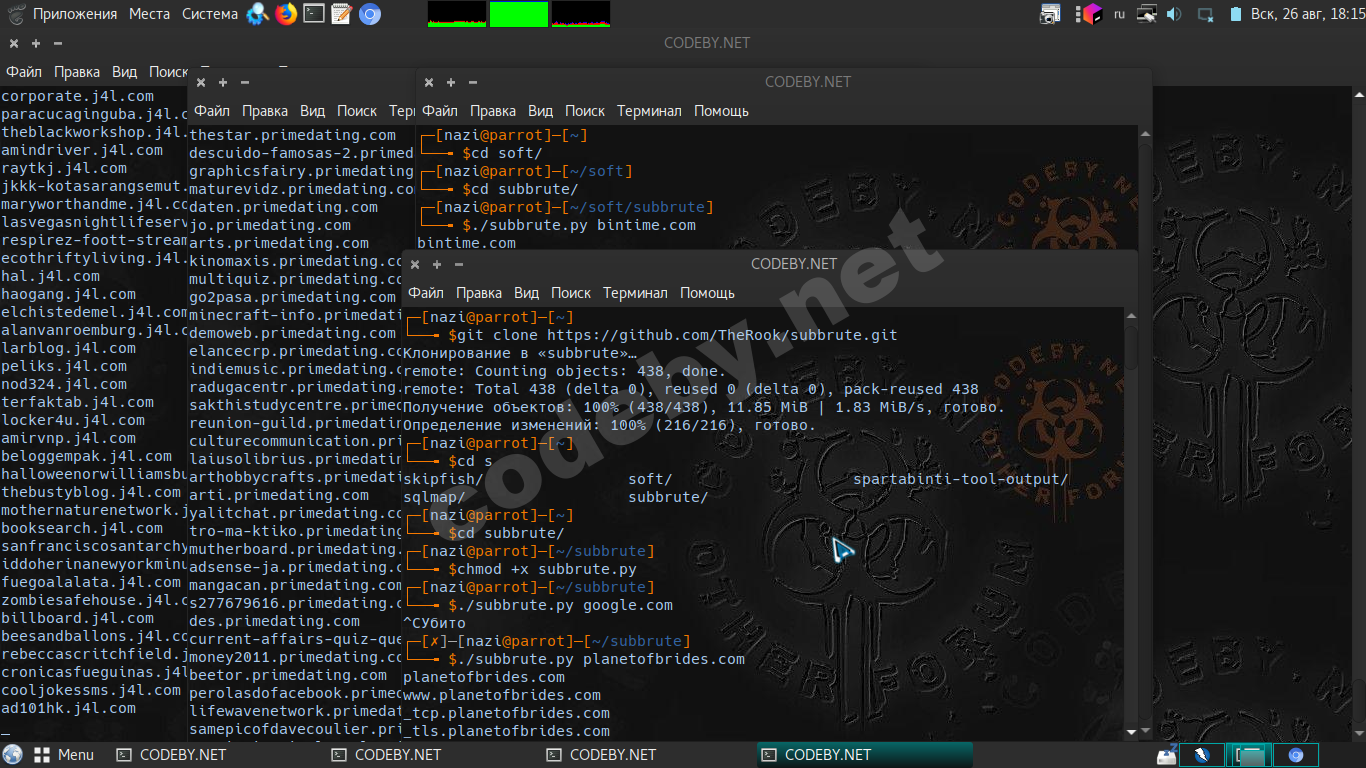This screenshot has height=768, width=1366.
Task: Open Правка menu in the primedating terminal
Action: point(265,111)
